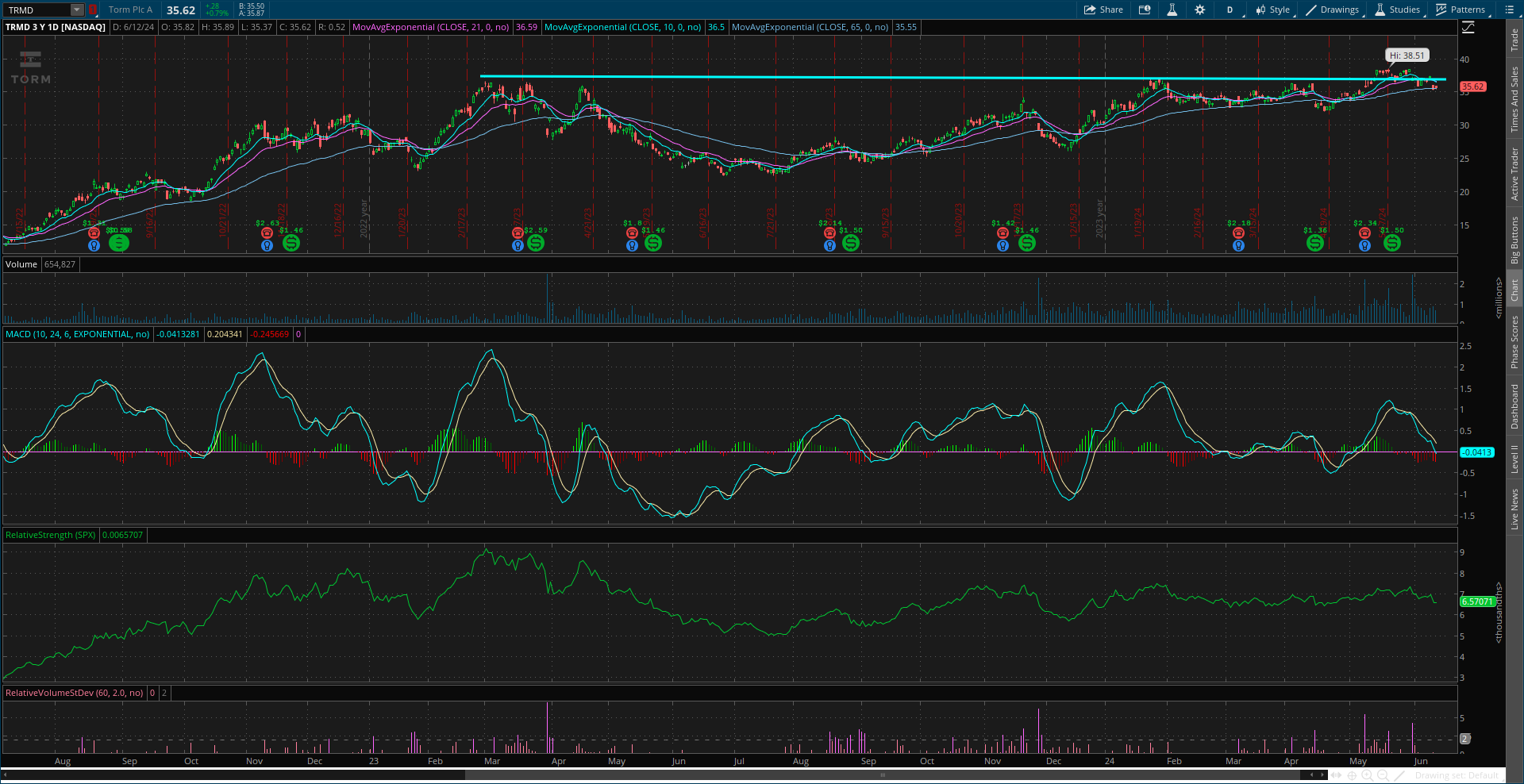The width and height of the screenshot is (1524, 784).
Task: Open the Dashboard side tab
Action: coord(1514,407)
